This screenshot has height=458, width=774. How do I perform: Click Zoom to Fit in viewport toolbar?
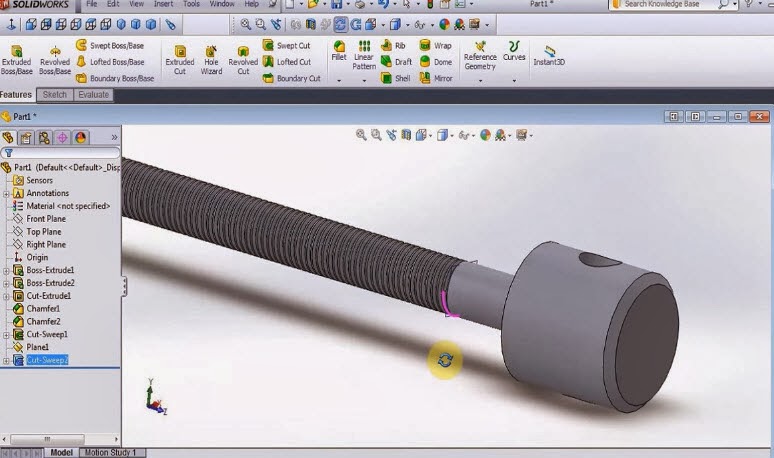pos(361,135)
